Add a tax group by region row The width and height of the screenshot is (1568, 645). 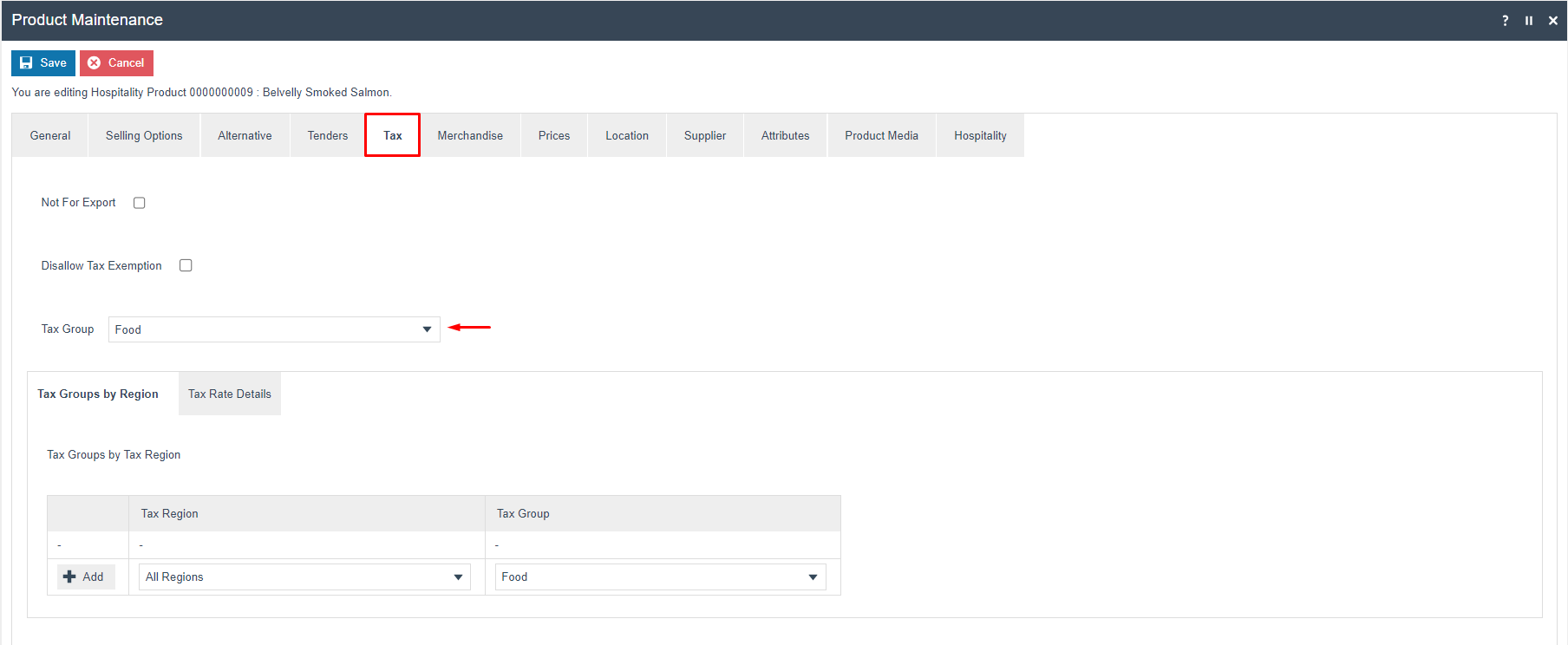click(x=85, y=577)
